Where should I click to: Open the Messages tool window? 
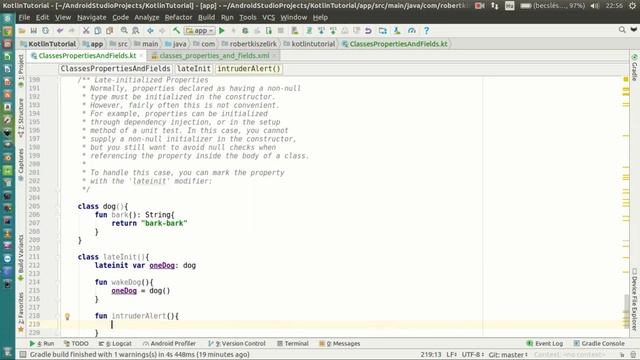[x=340, y=344]
